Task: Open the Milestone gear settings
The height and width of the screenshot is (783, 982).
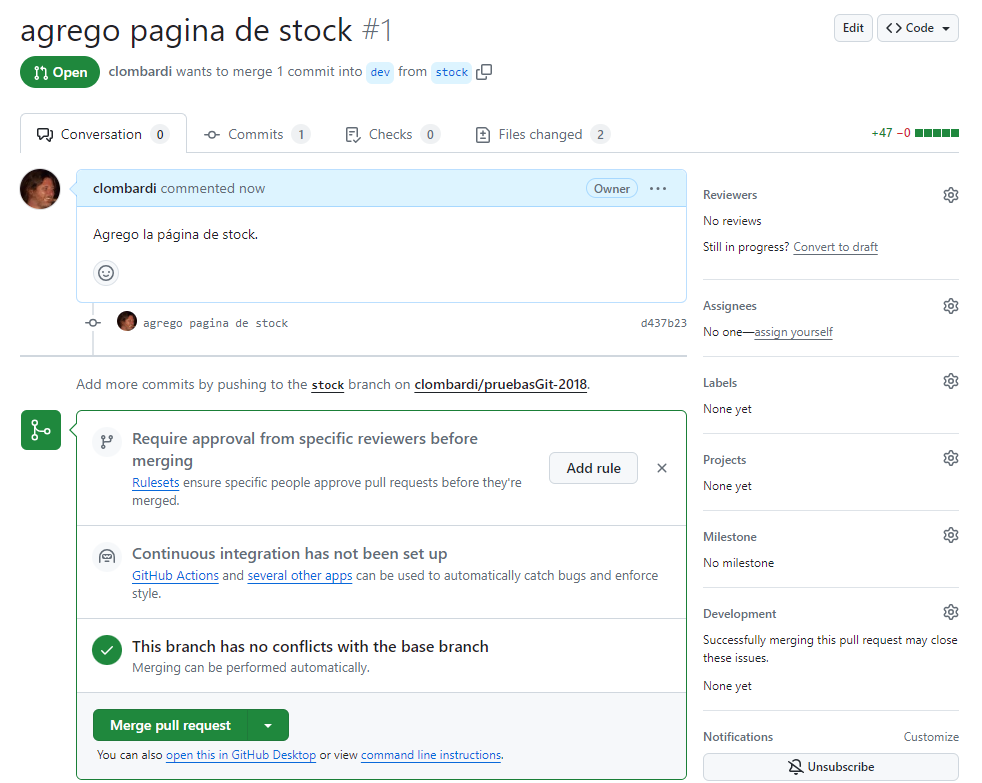Action: point(950,536)
